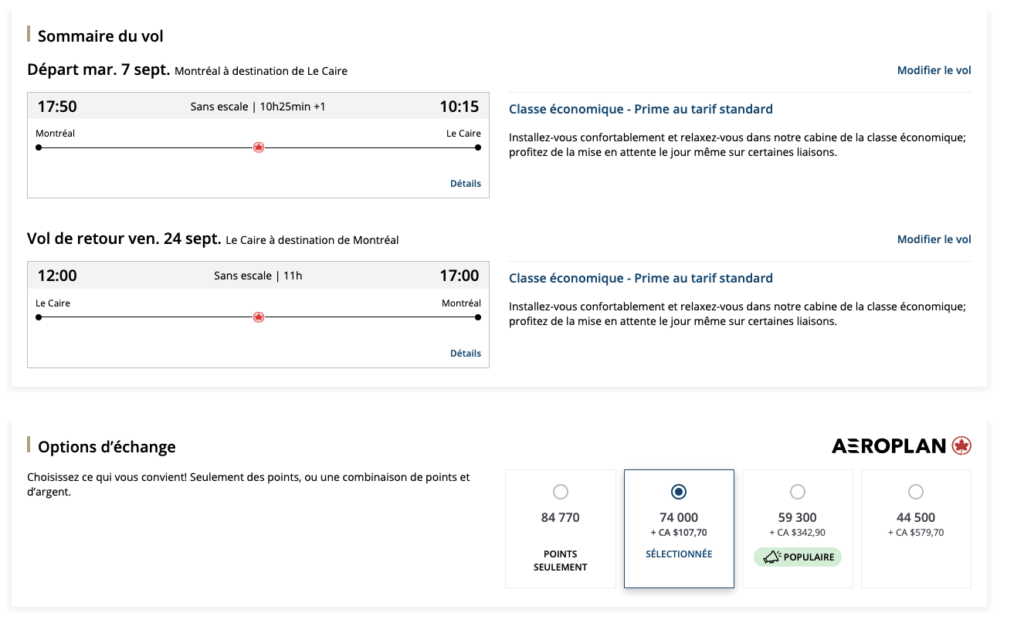Click the red maple leaf on return flight line
Image resolution: width=1024 pixels, height=623 pixels.
point(259,316)
